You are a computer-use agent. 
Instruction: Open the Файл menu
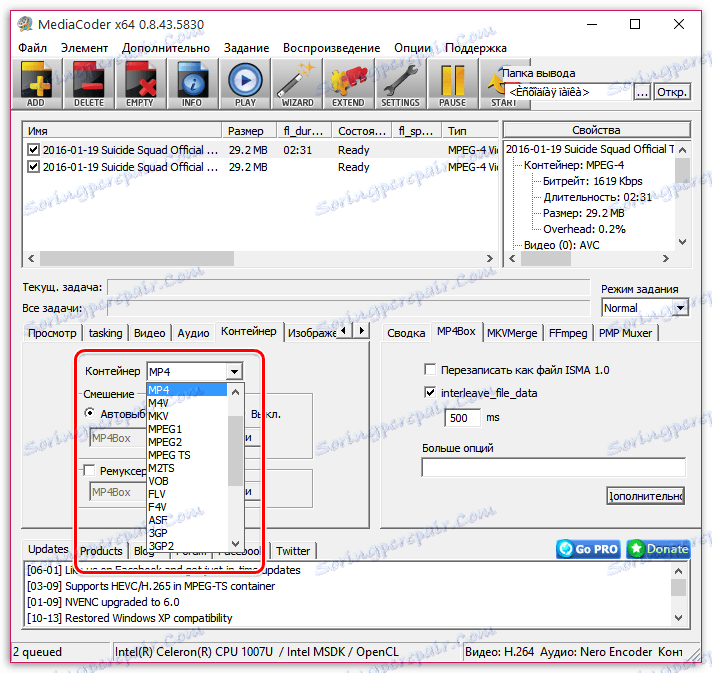[33, 48]
